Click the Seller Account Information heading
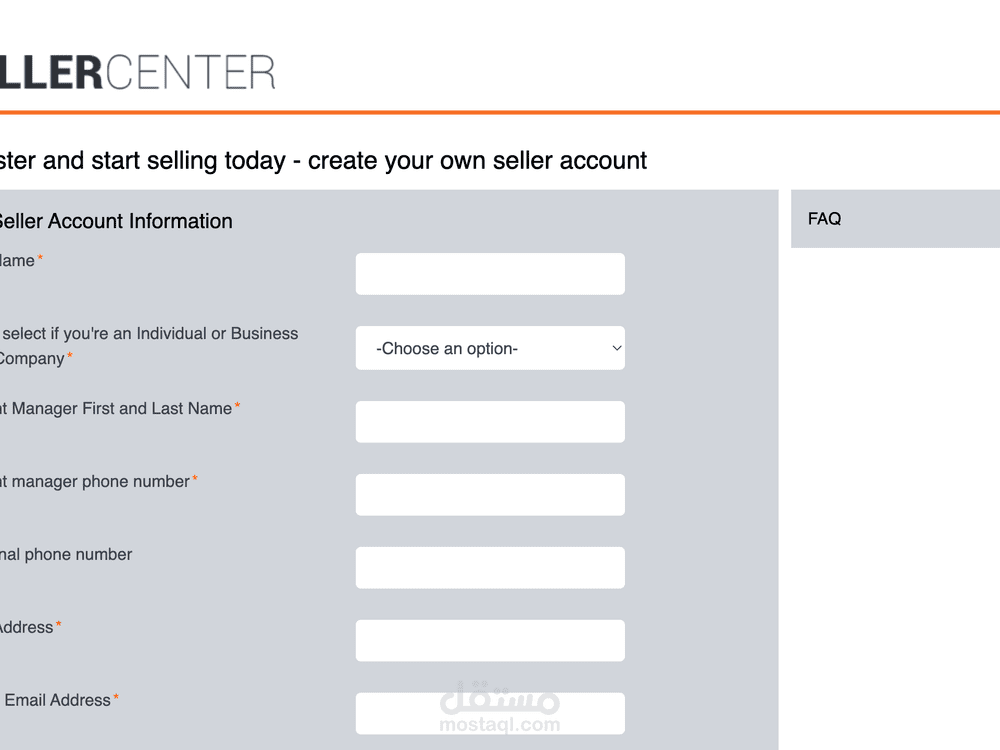 tap(115, 221)
